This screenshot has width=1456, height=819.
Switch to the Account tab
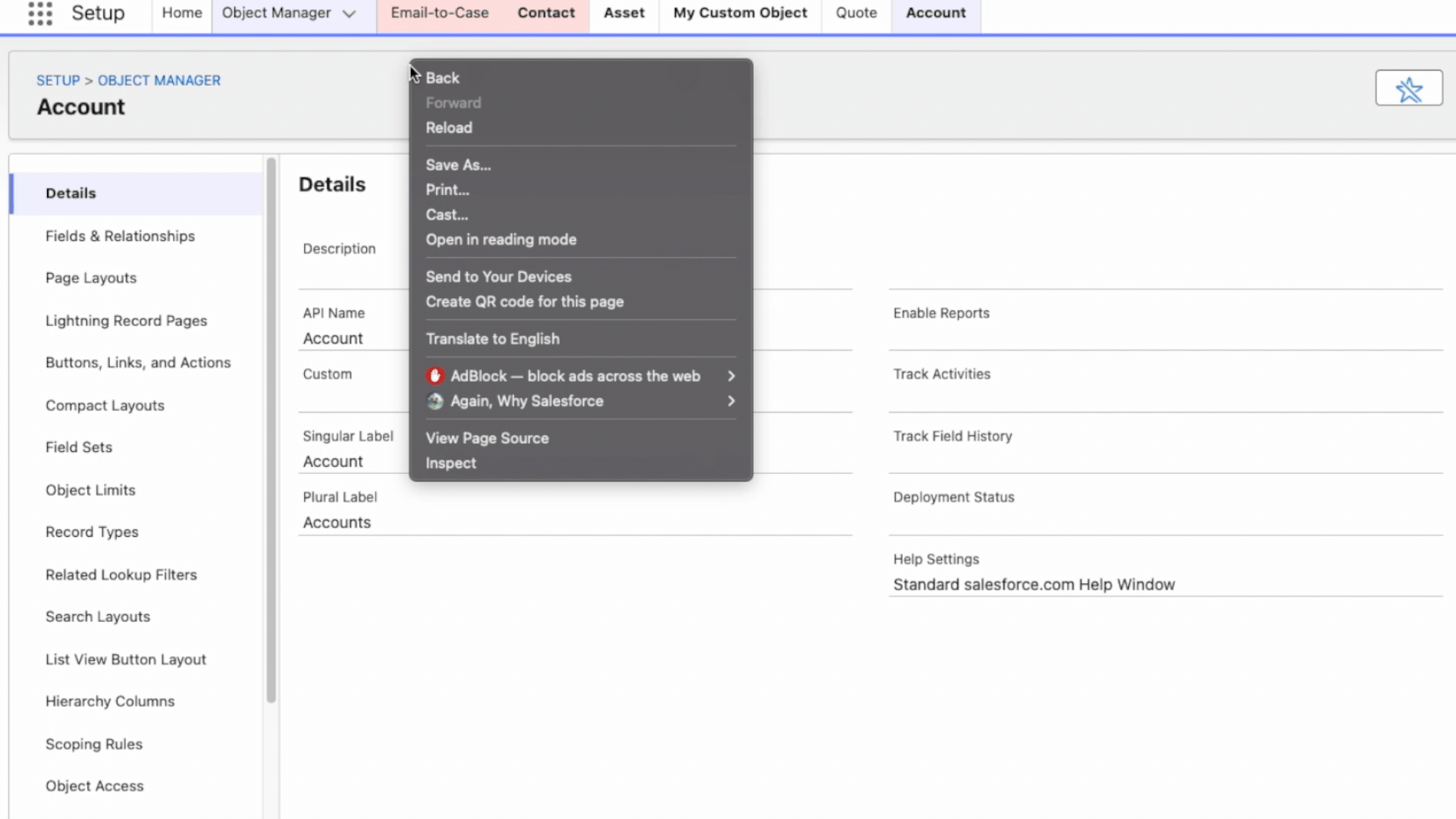[936, 13]
